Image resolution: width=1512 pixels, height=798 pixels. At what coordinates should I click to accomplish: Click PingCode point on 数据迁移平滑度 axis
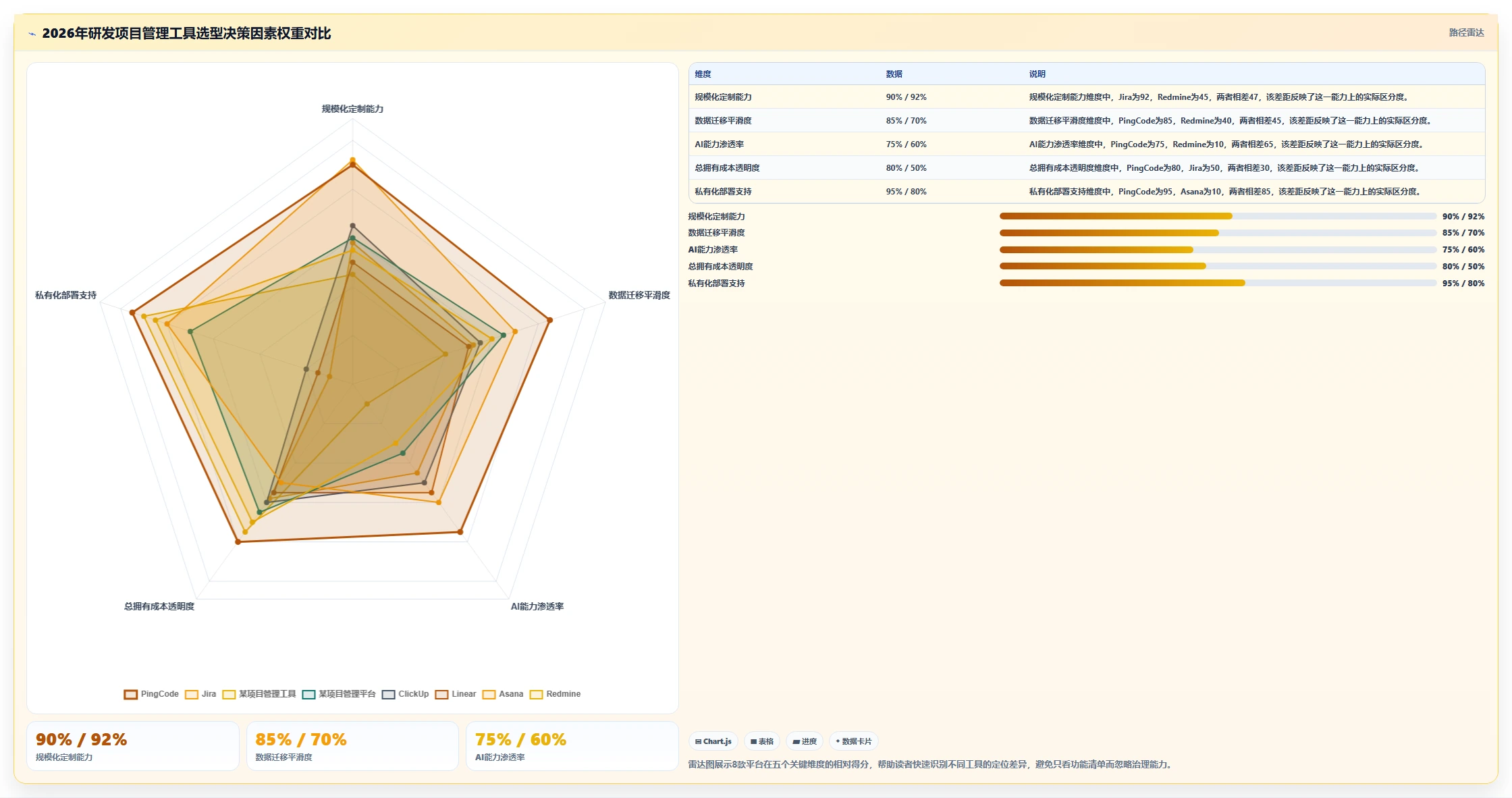pos(549,320)
